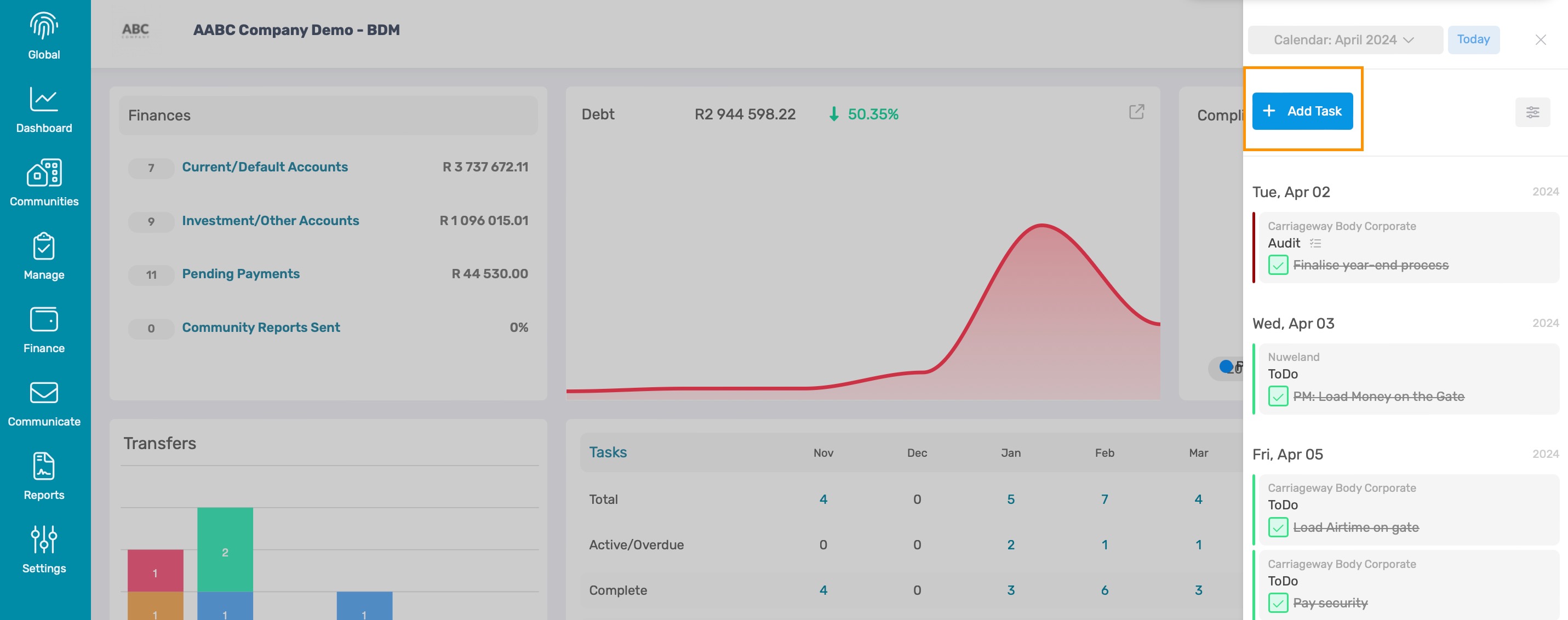Click green bar in Transfers chart
This screenshot has height=620, width=1568.
click(225, 549)
